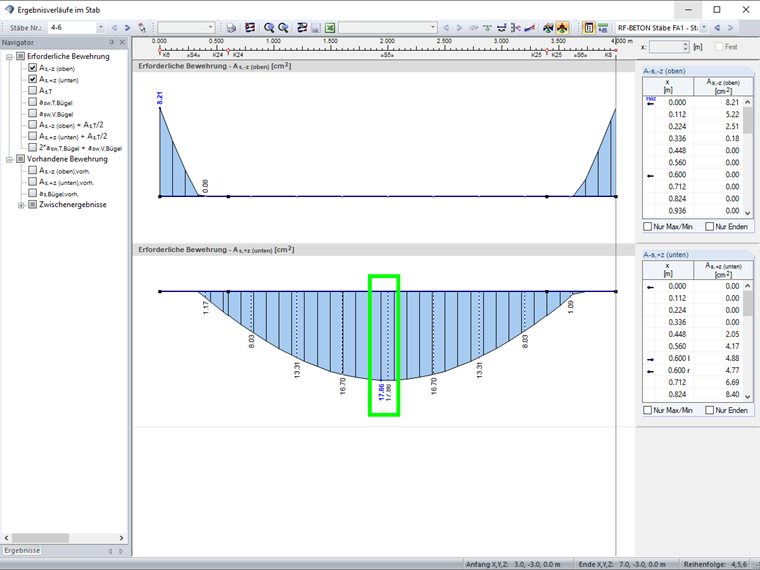Check Nur Max/Min in lower table
The height and width of the screenshot is (570, 760).
[648, 410]
